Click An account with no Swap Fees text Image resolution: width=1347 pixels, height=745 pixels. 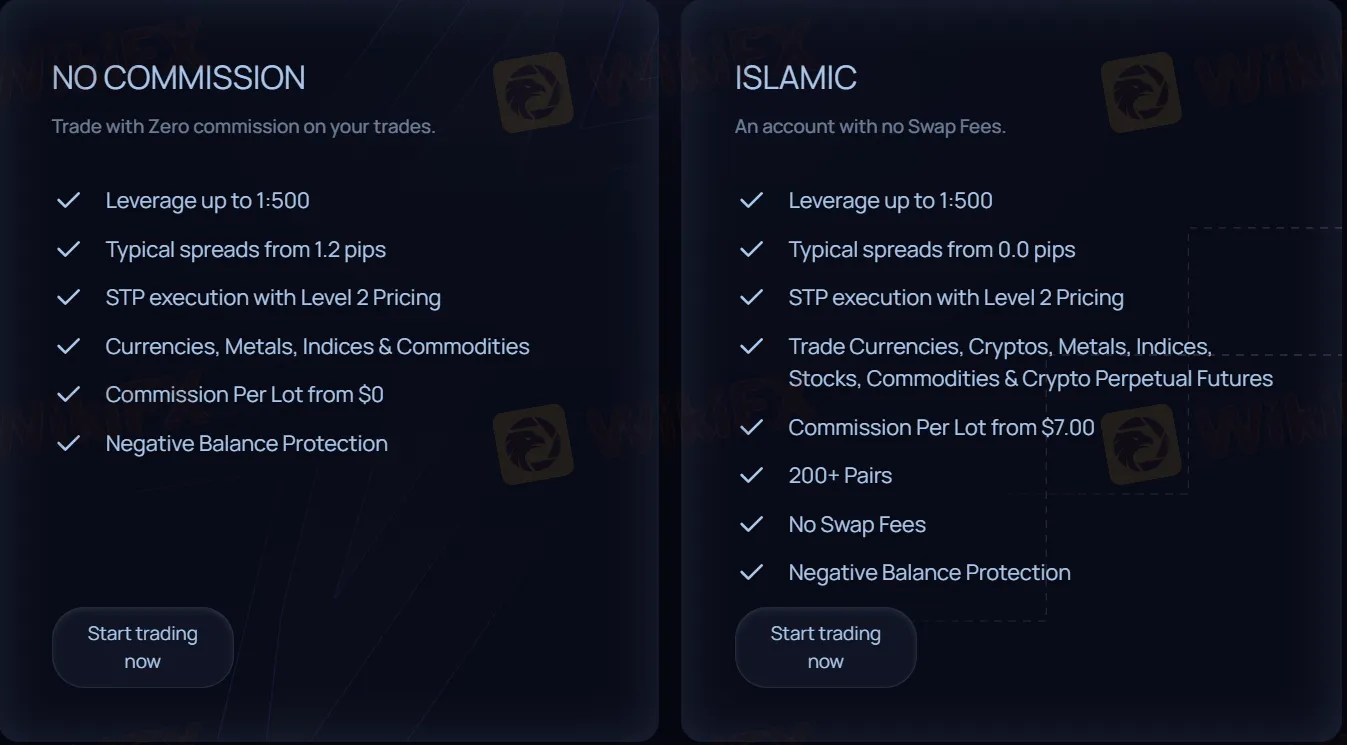[x=870, y=127]
